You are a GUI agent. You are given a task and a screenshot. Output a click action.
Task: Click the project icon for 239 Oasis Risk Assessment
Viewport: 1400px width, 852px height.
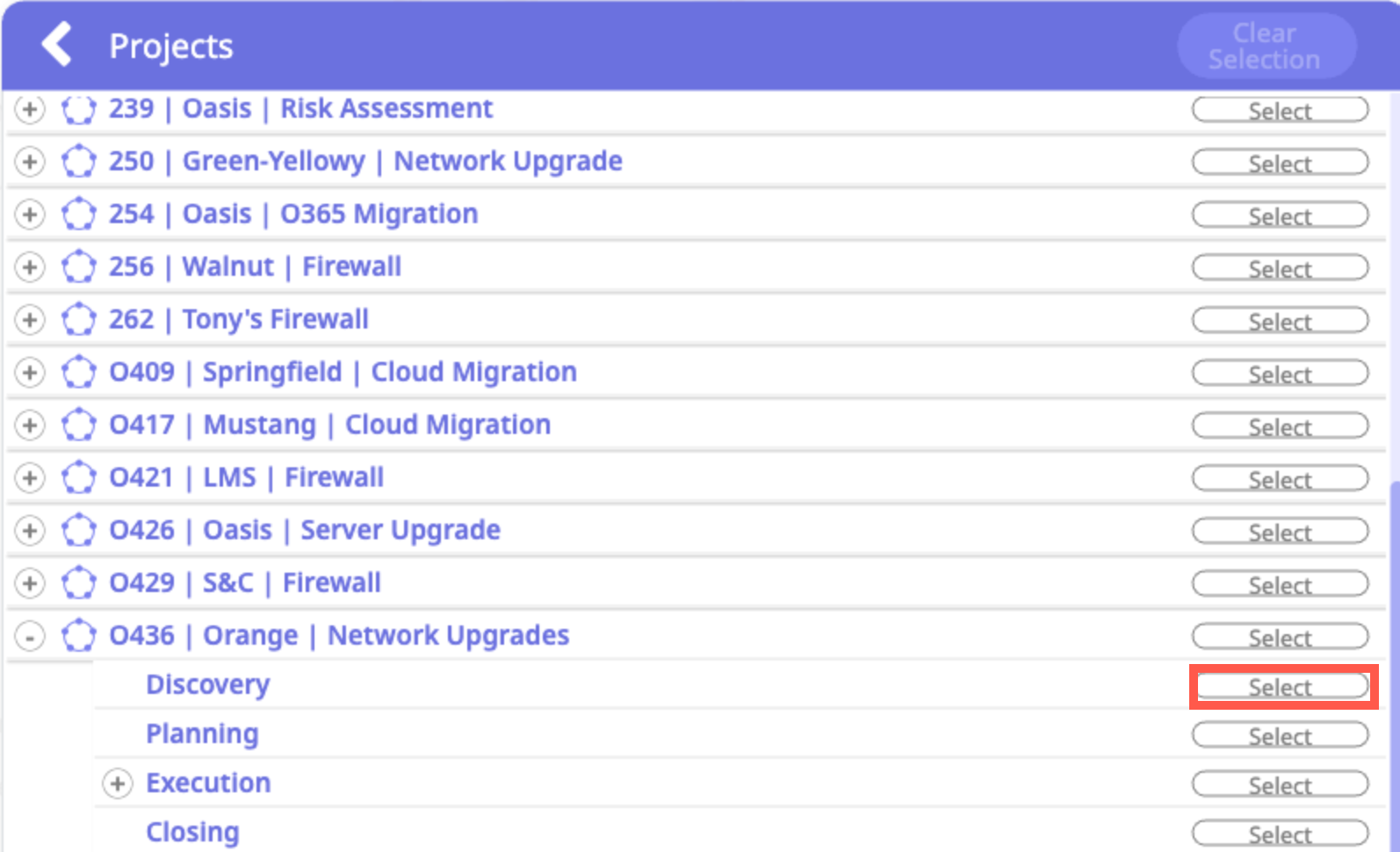pos(79,109)
